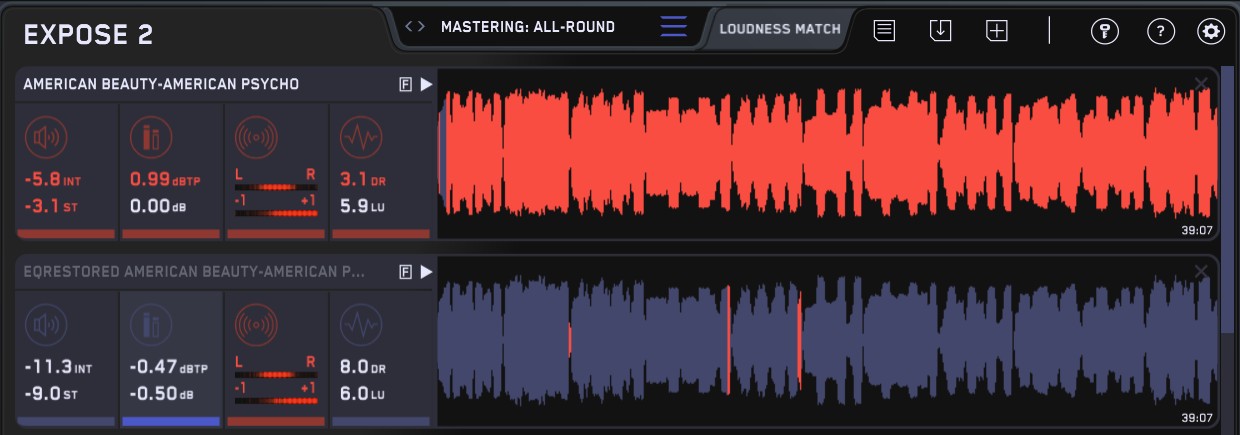Play the EQRESTORED American Beauty track
This screenshot has height=435, width=1240.
tap(427, 272)
